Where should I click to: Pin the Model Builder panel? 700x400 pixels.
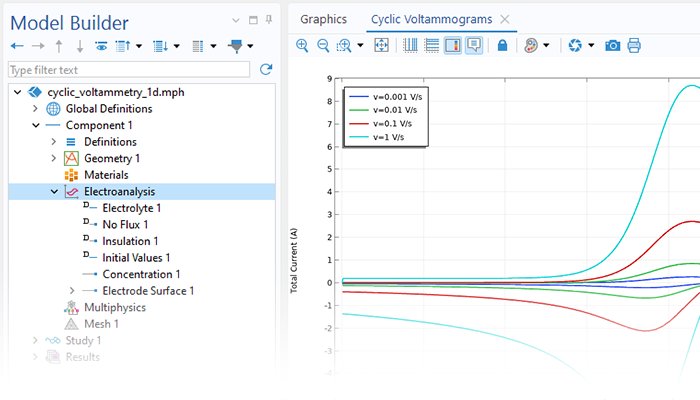point(269,19)
